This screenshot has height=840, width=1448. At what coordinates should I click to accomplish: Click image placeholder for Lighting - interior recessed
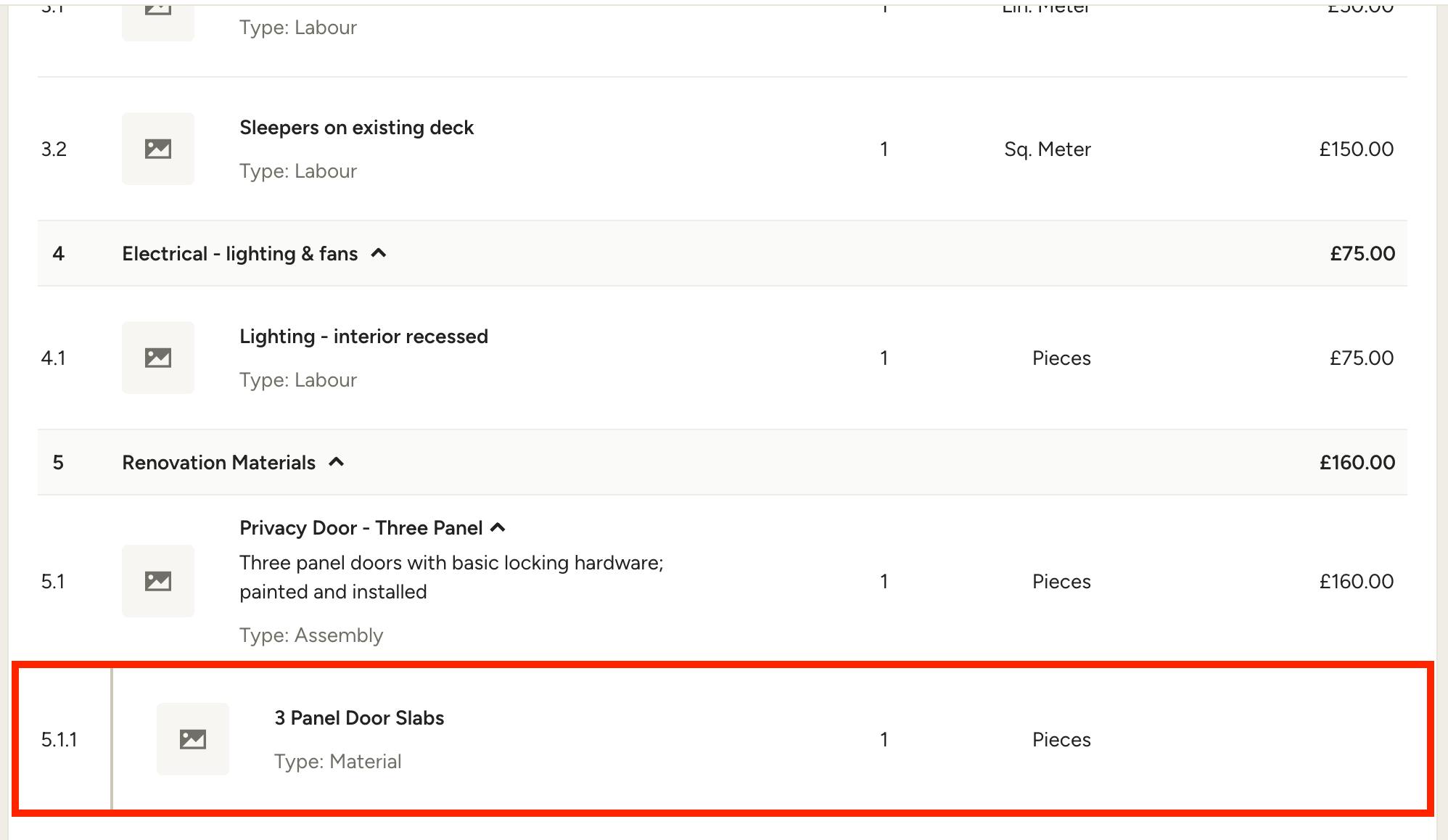click(x=158, y=358)
